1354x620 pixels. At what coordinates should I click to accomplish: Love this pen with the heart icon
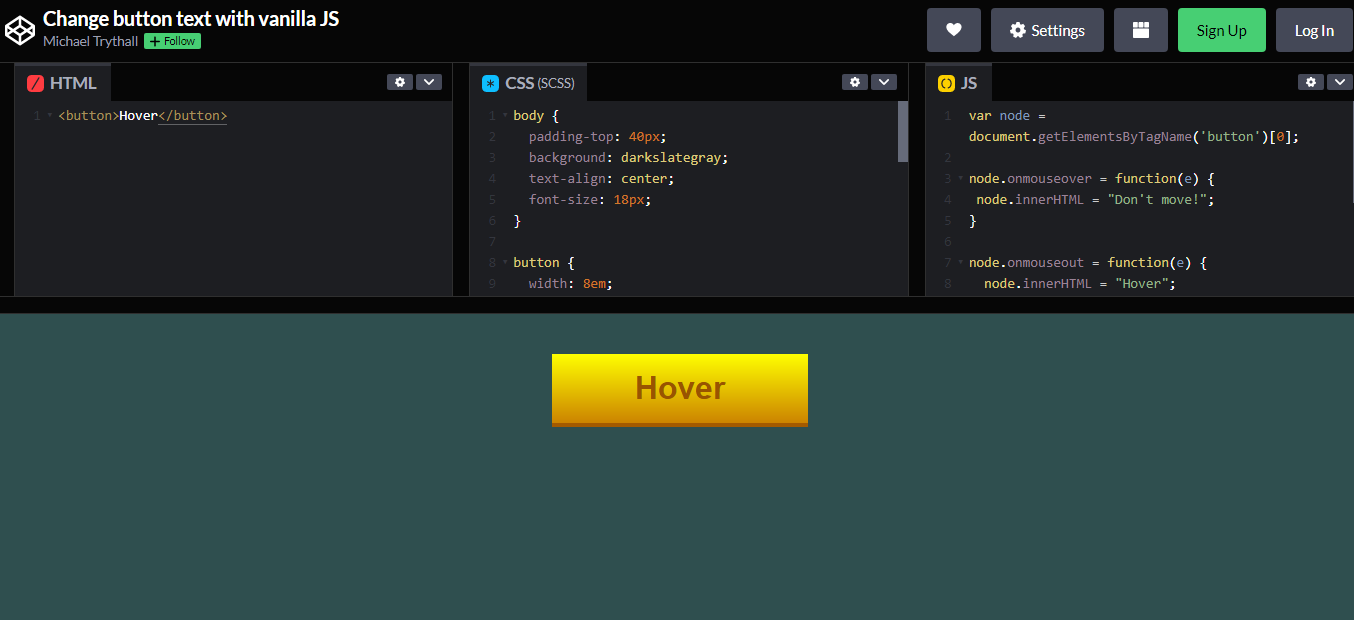[953, 29]
